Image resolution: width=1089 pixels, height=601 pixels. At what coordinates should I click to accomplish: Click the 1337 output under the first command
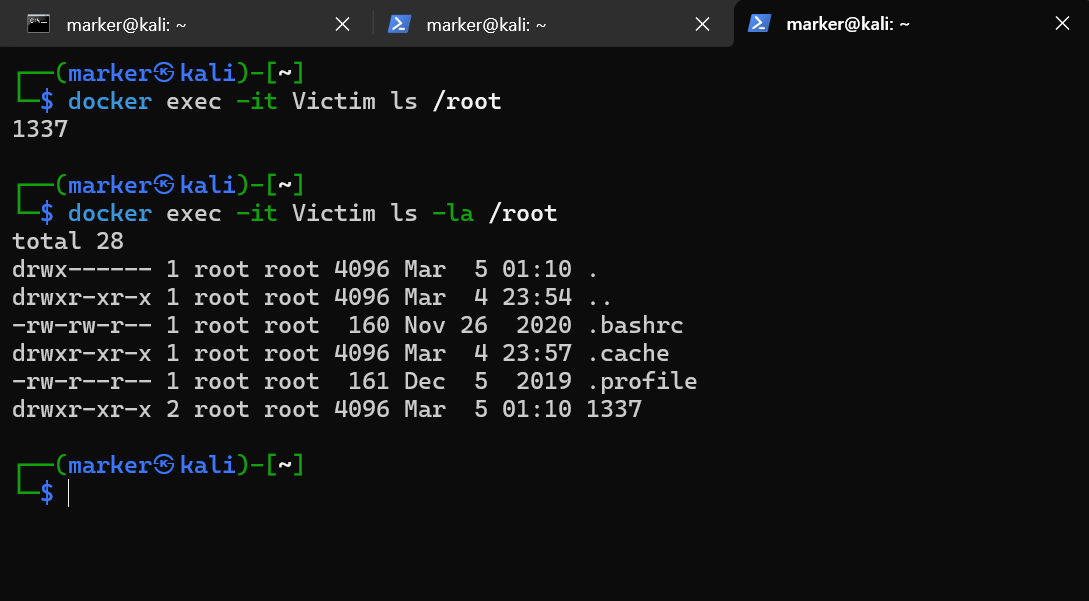click(40, 129)
